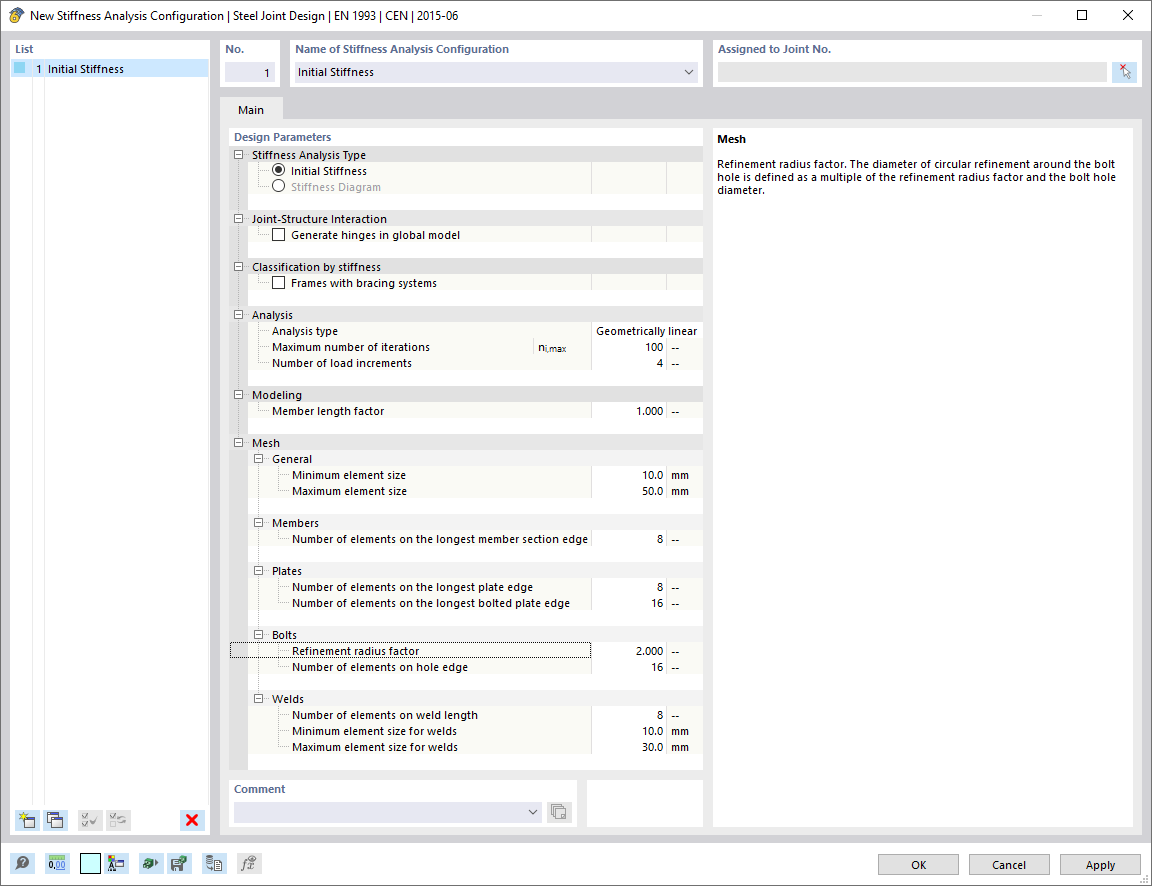This screenshot has height=886, width=1152.
Task: Select Initial Stiffness in the List
Action: [x=110, y=68]
